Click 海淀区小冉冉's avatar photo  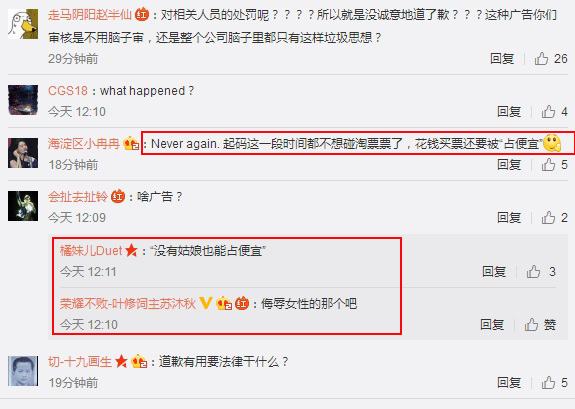click(x=23, y=153)
